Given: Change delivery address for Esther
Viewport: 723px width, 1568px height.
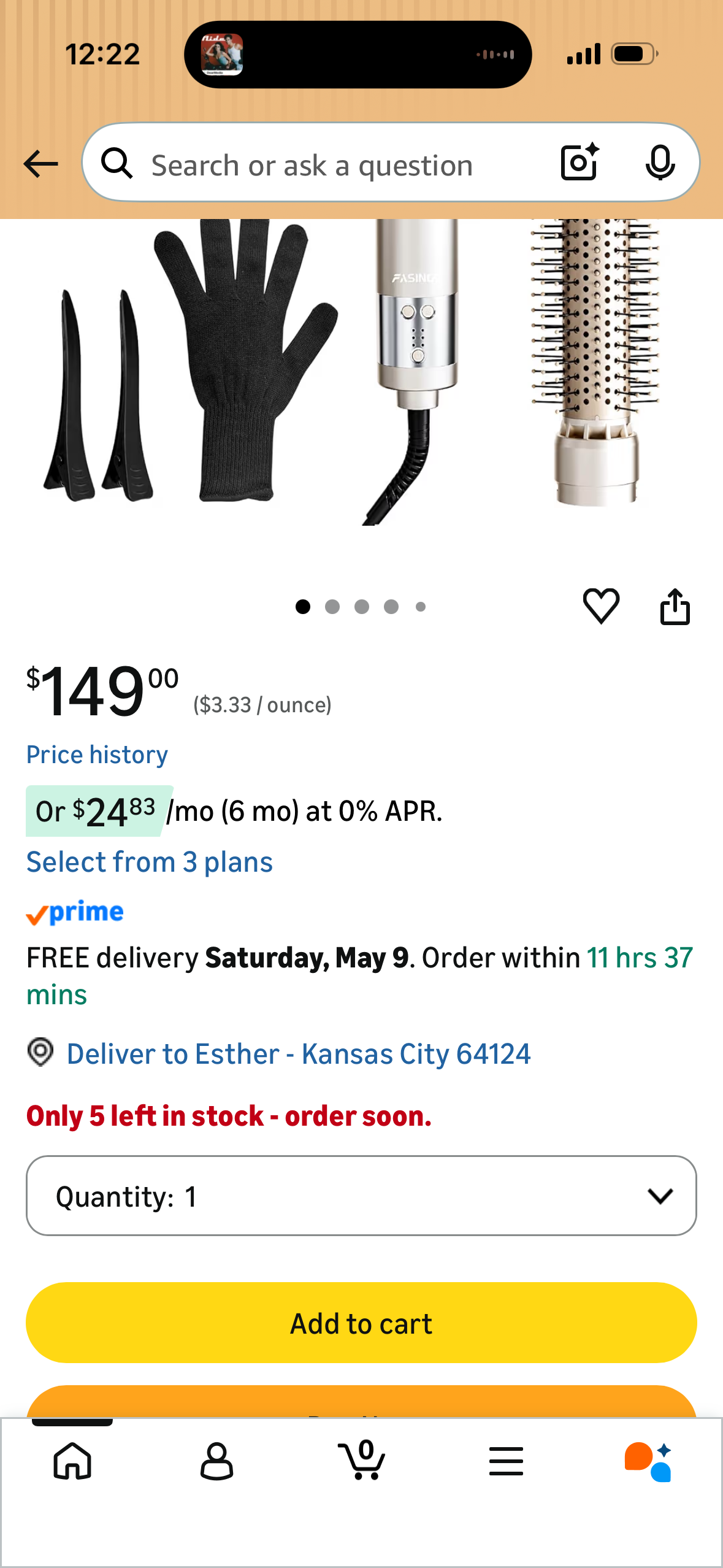Looking at the screenshot, I should [x=298, y=1054].
